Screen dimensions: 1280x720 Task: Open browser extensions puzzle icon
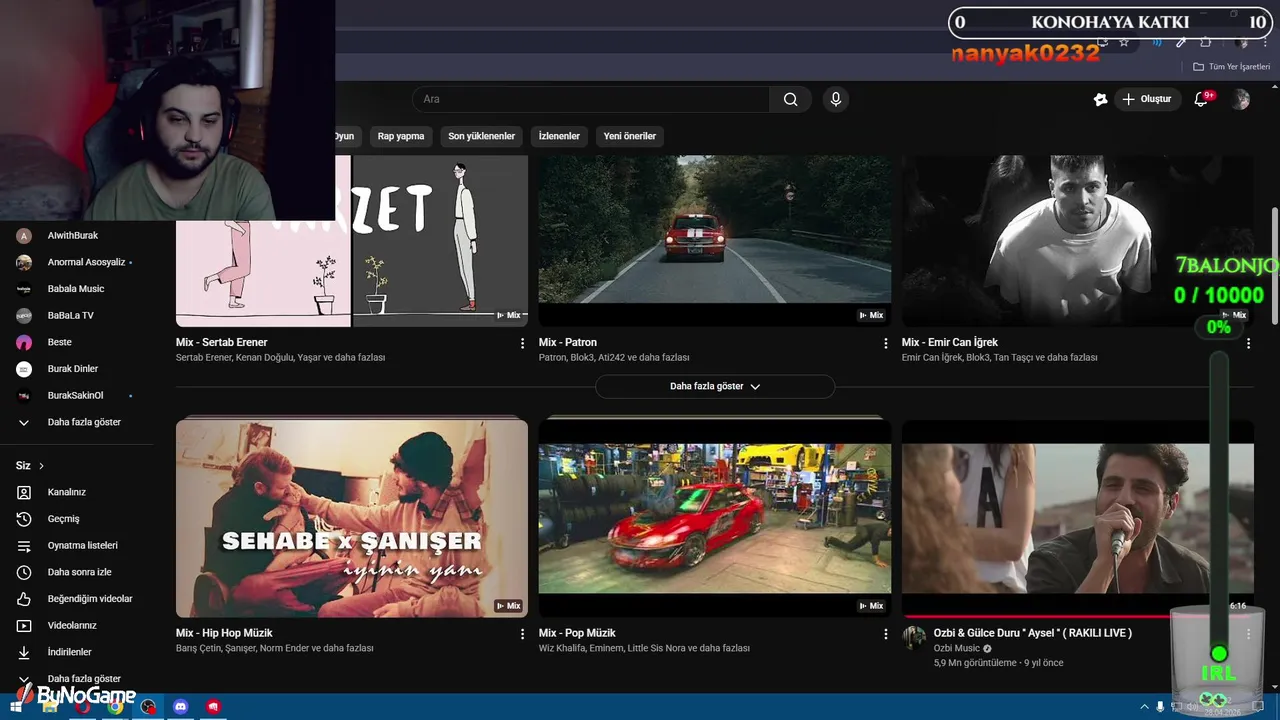[x=1206, y=42]
